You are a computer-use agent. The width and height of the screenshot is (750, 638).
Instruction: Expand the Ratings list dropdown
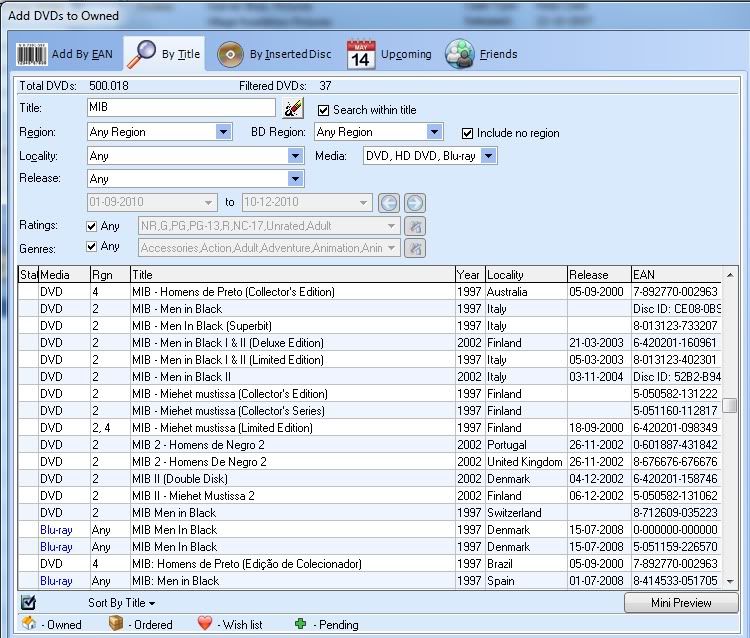[x=391, y=226]
